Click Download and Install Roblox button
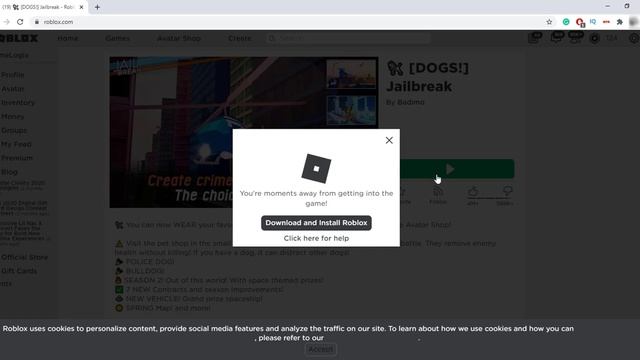 tap(316, 223)
